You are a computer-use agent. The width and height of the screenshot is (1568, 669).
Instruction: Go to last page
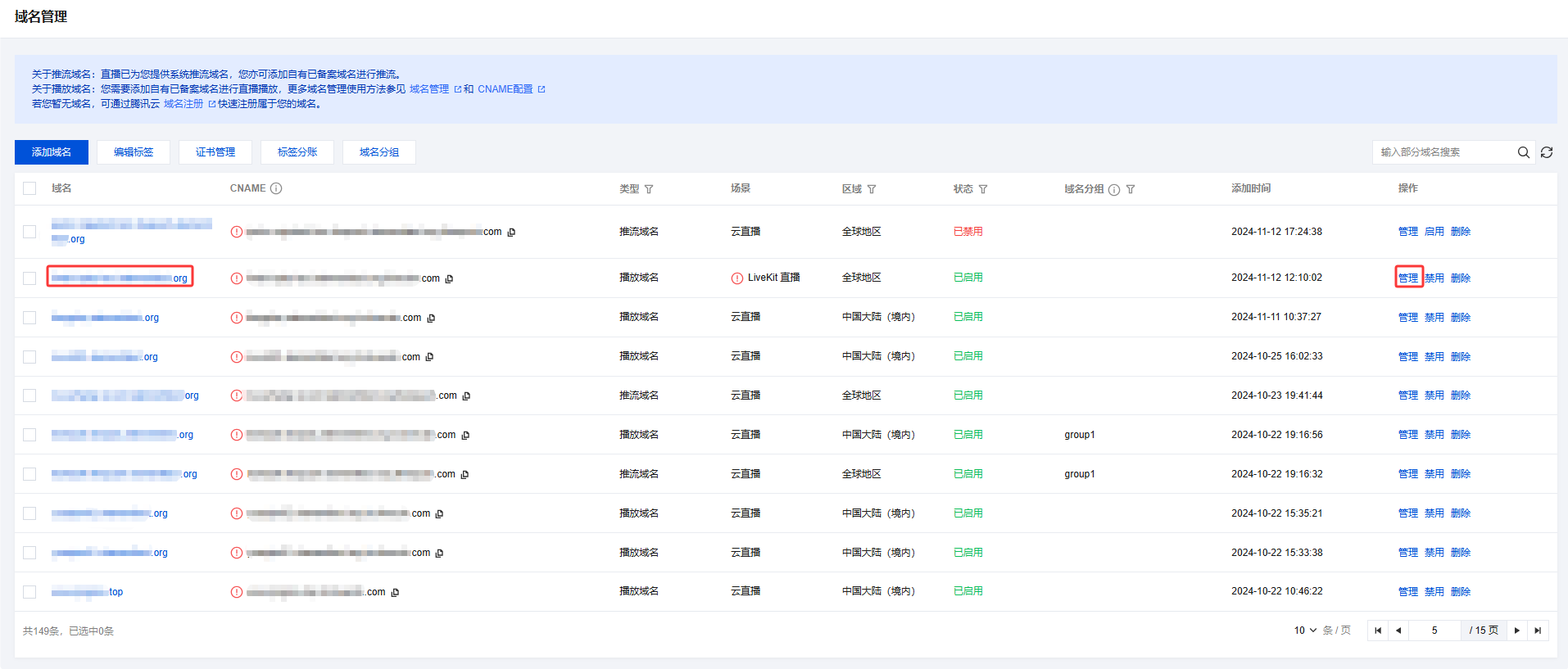(x=1538, y=631)
